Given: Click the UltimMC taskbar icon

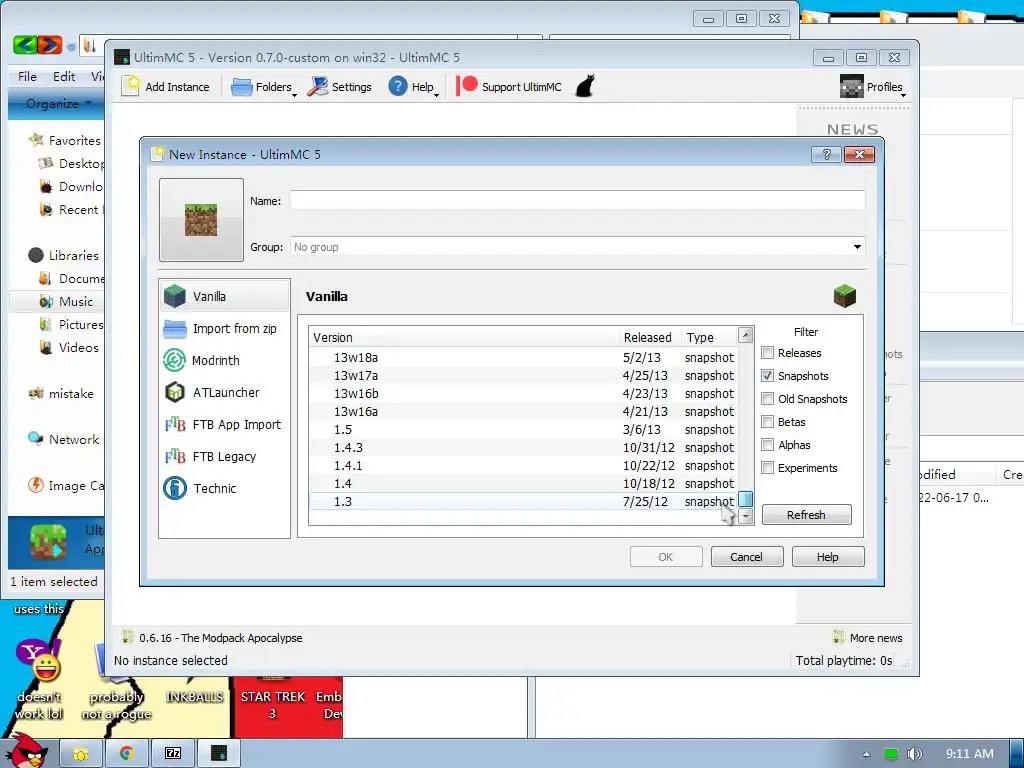Looking at the screenshot, I should [219, 754].
